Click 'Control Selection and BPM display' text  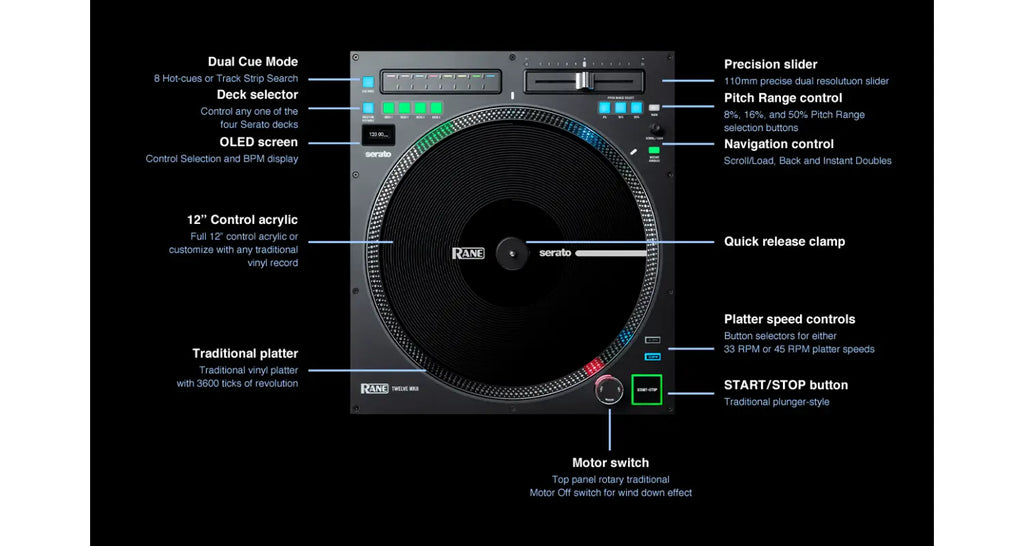click(222, 159)
